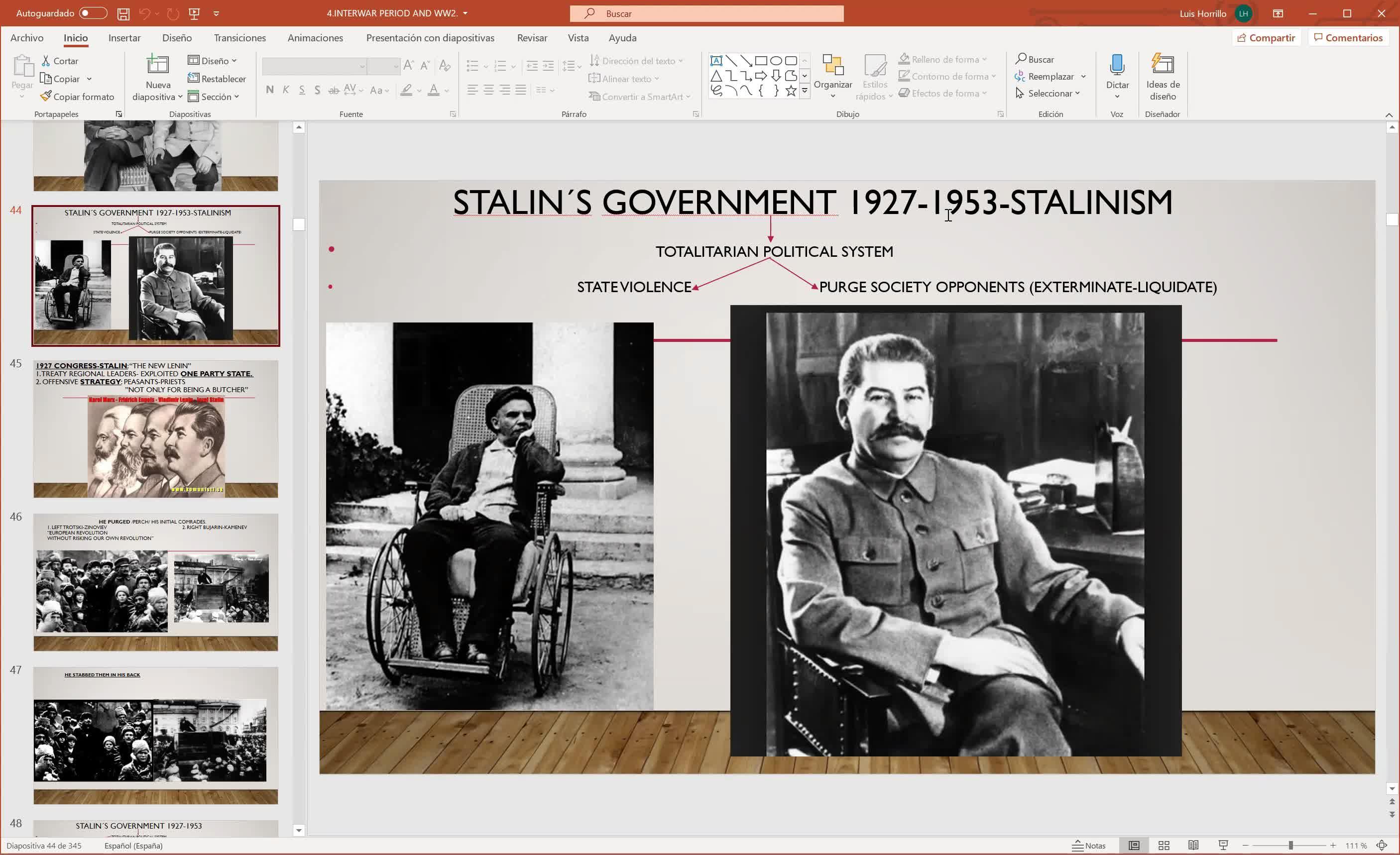1400x855 pixels.
Task: Click the Save icon in title bar
Action: point(123,13)
